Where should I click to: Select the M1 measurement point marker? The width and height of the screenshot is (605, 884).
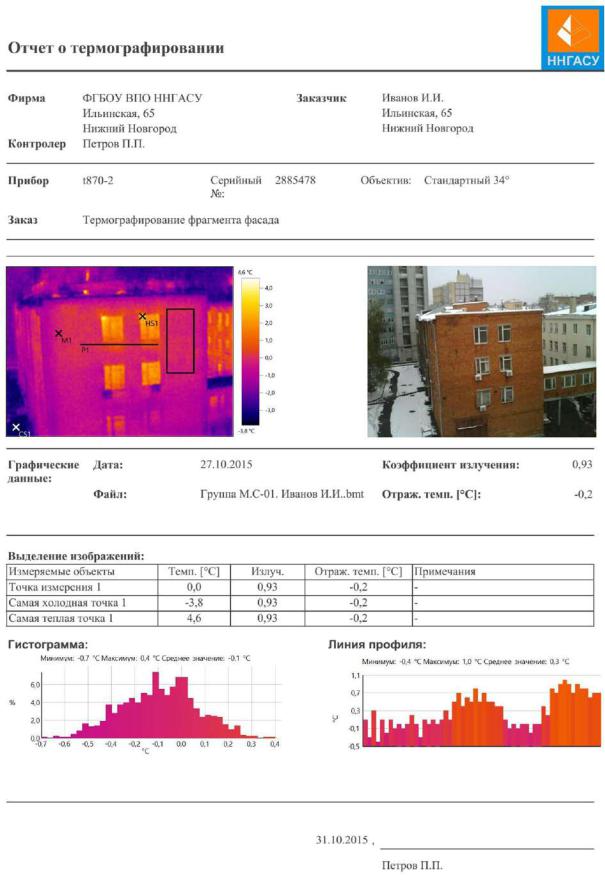[59, 334]
